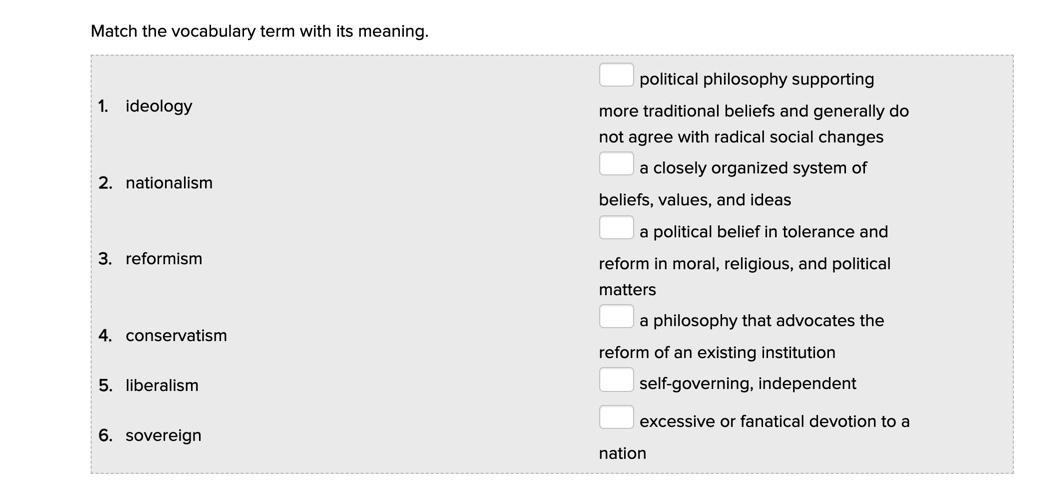The width and height of the screenshot is (1050, 503).
Task: Click the text 'reform of an existing institution'
Action: [x=716, y=353]
